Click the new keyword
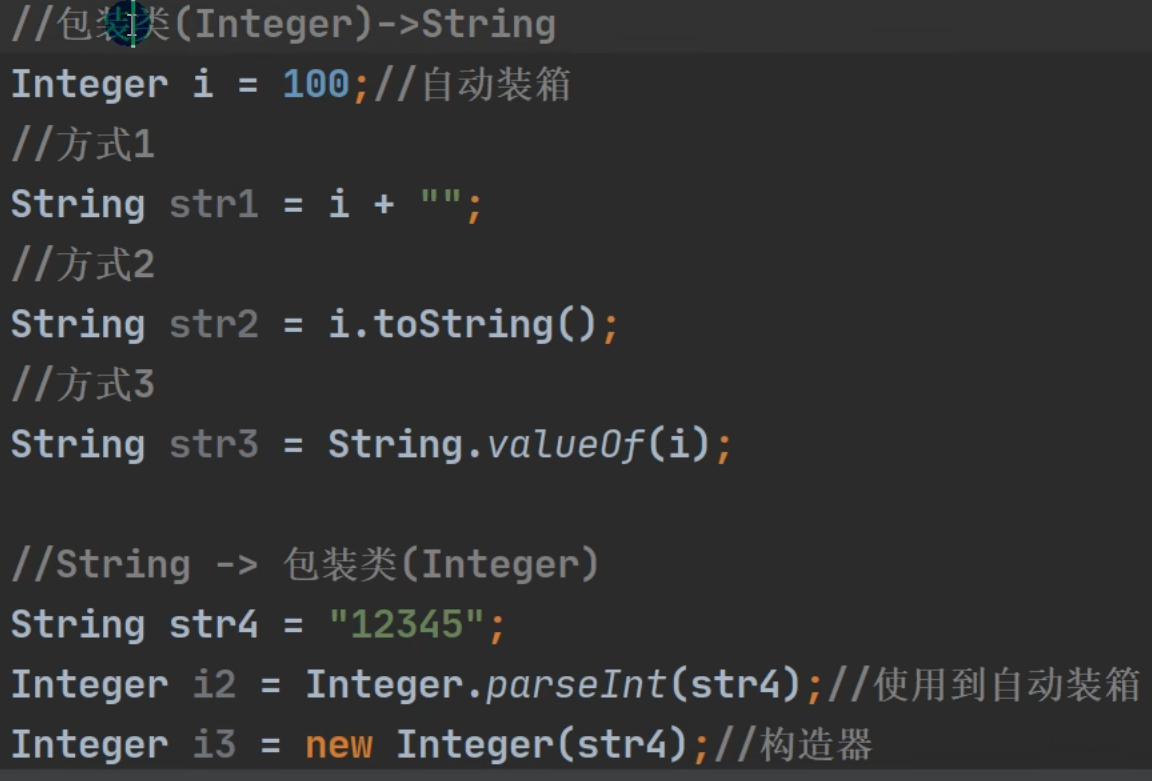Viewport: 1152px width, 781px height. 339,745
